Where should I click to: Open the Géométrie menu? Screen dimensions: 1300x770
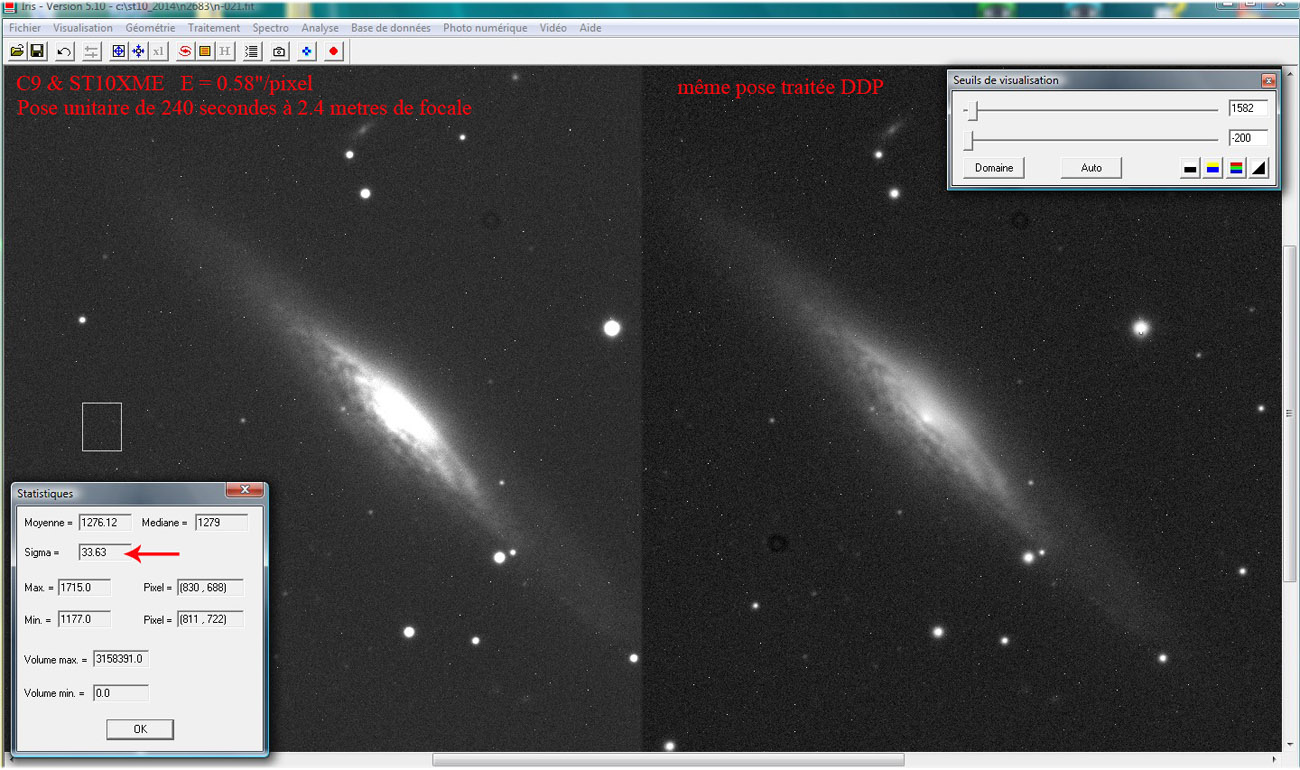coord(150,28)
